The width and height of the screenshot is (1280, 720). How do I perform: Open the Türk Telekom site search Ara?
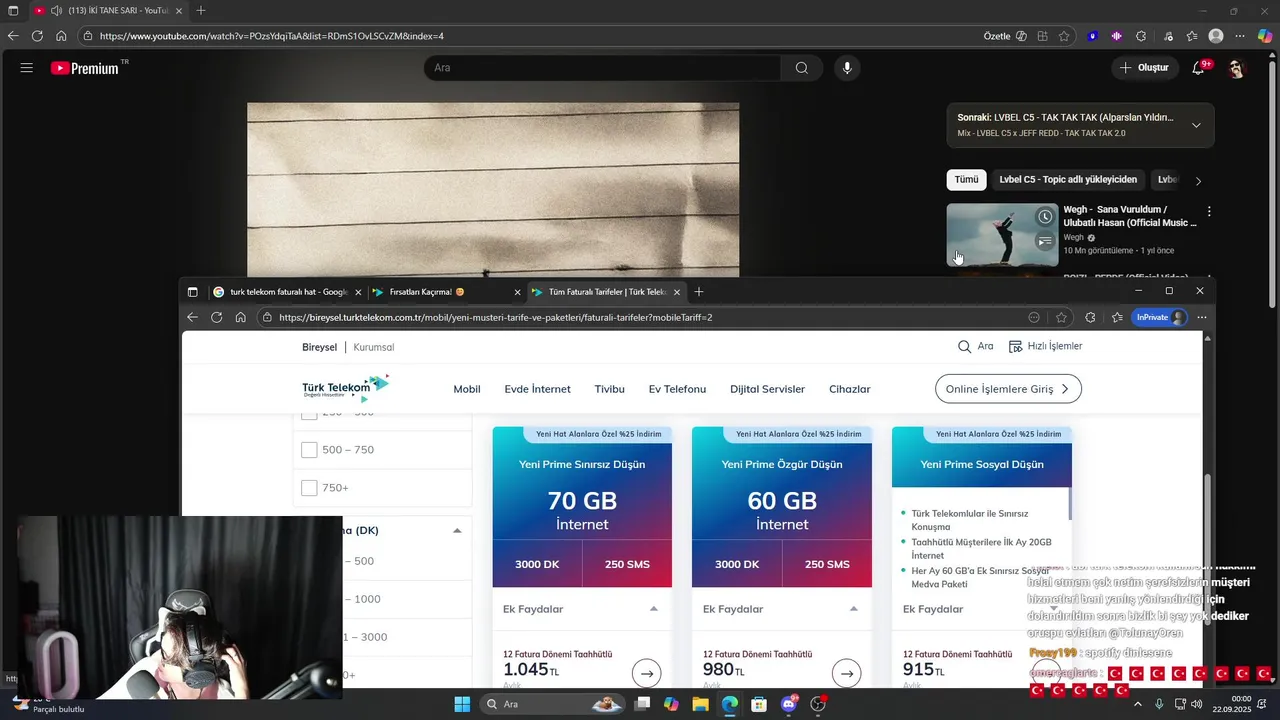pyautogui.click(x=975, y=346)
